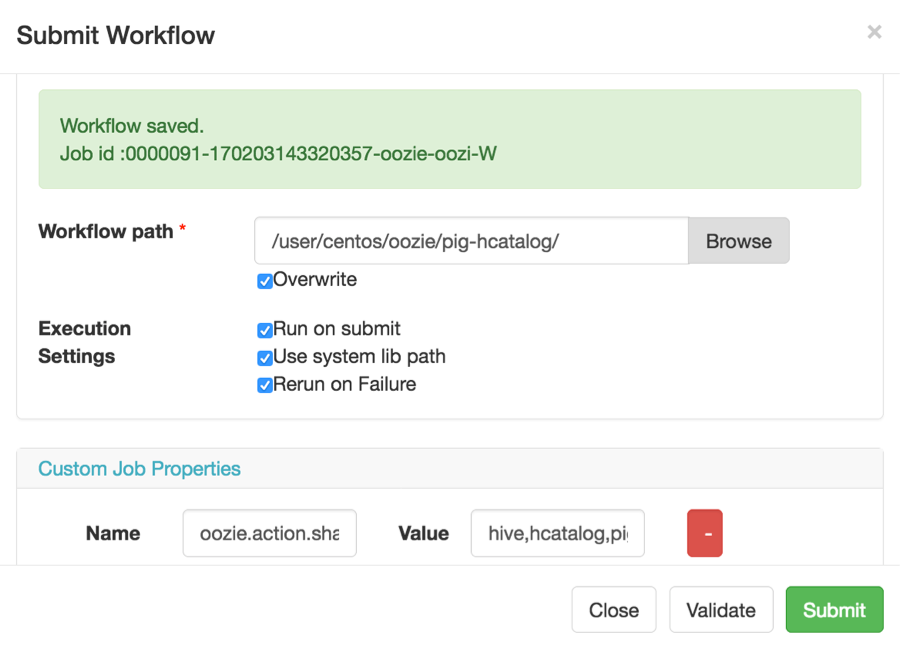This screenshot has height=649, width=900.
Task: Click the Workflow path label
Action: (x=106, y=231)
